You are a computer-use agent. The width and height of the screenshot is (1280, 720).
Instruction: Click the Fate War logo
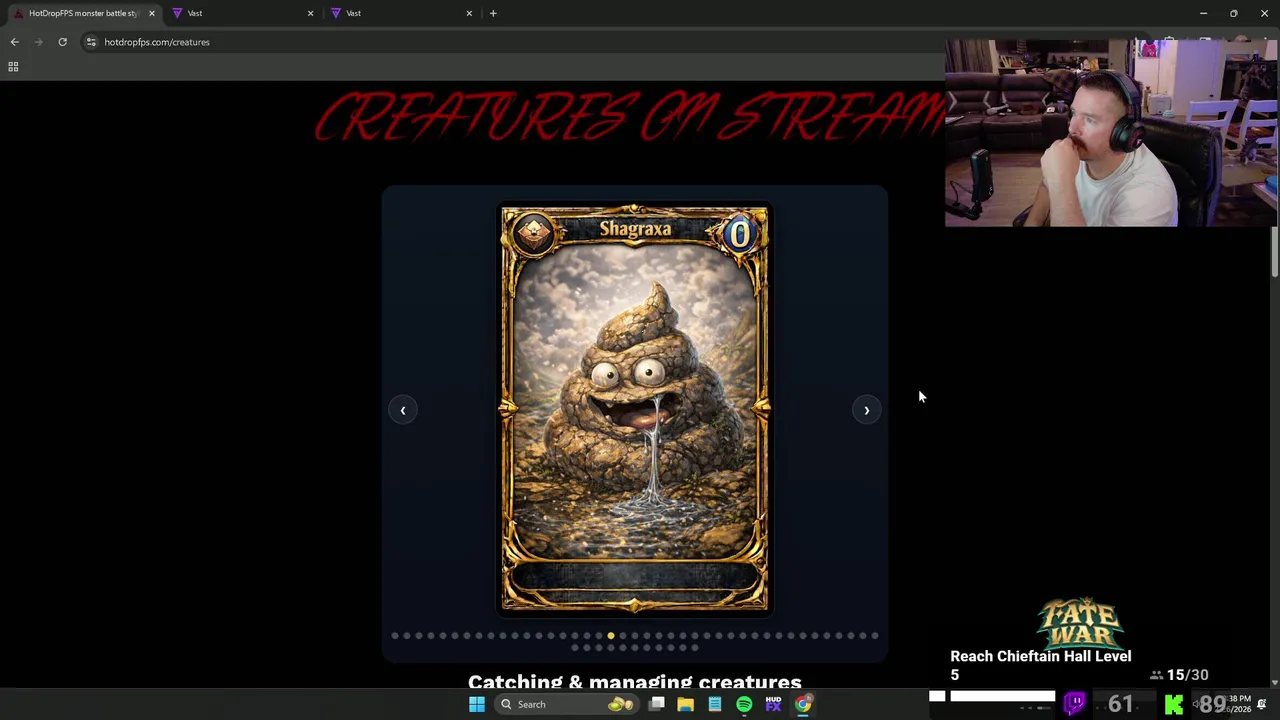pos(1081,622)
